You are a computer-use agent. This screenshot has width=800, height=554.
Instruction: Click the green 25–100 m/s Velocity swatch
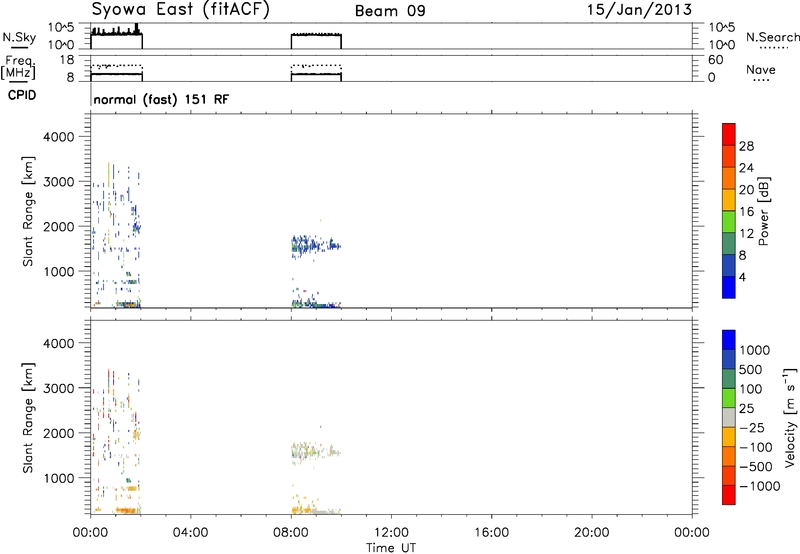click(x=729, y=398)
